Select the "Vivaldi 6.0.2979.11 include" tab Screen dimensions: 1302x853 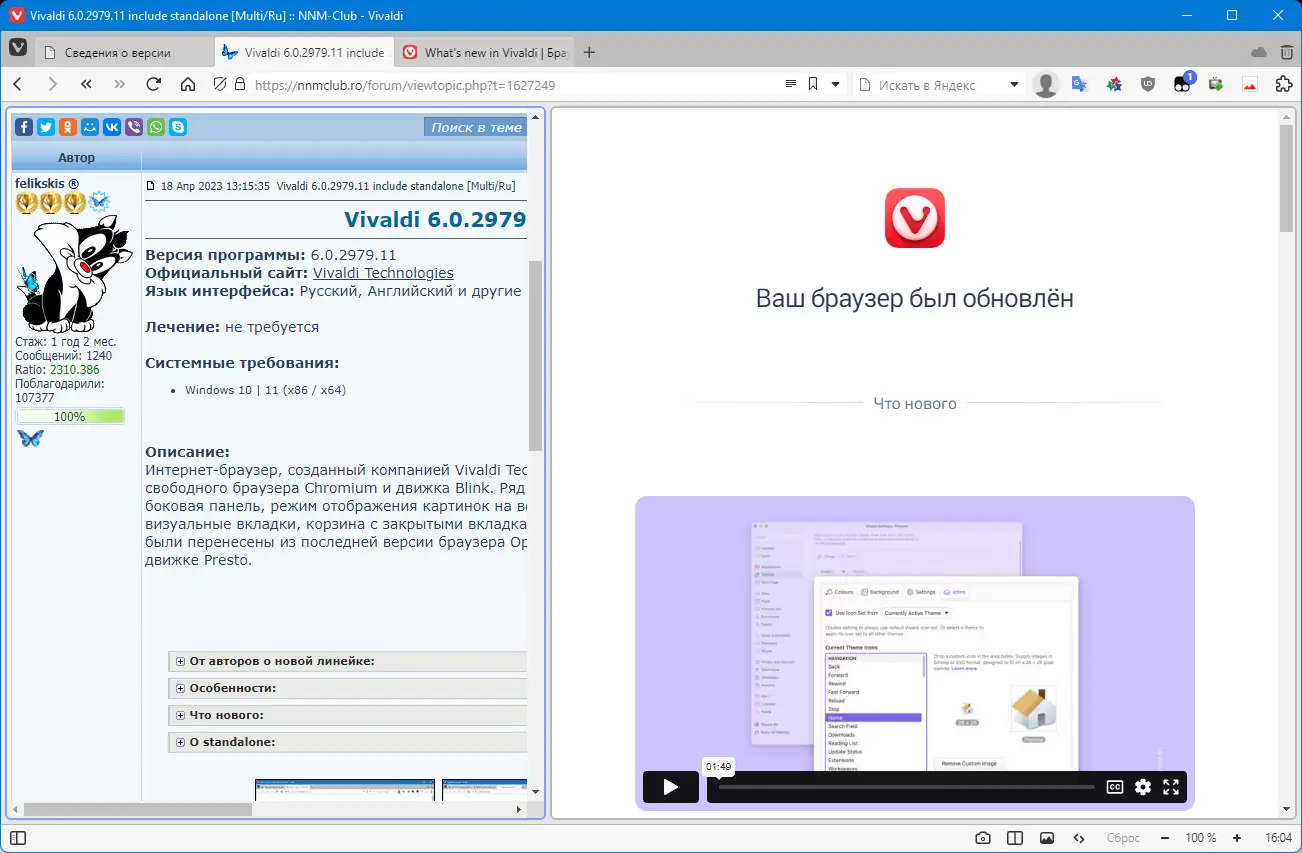coord(304,53)
